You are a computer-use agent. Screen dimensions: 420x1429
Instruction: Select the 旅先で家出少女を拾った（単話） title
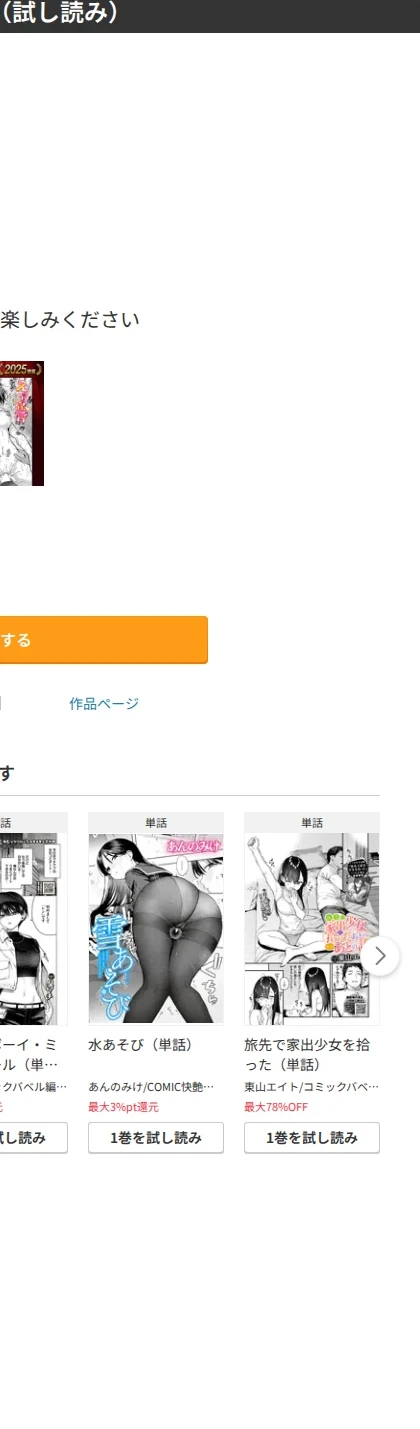(307, 1055)
